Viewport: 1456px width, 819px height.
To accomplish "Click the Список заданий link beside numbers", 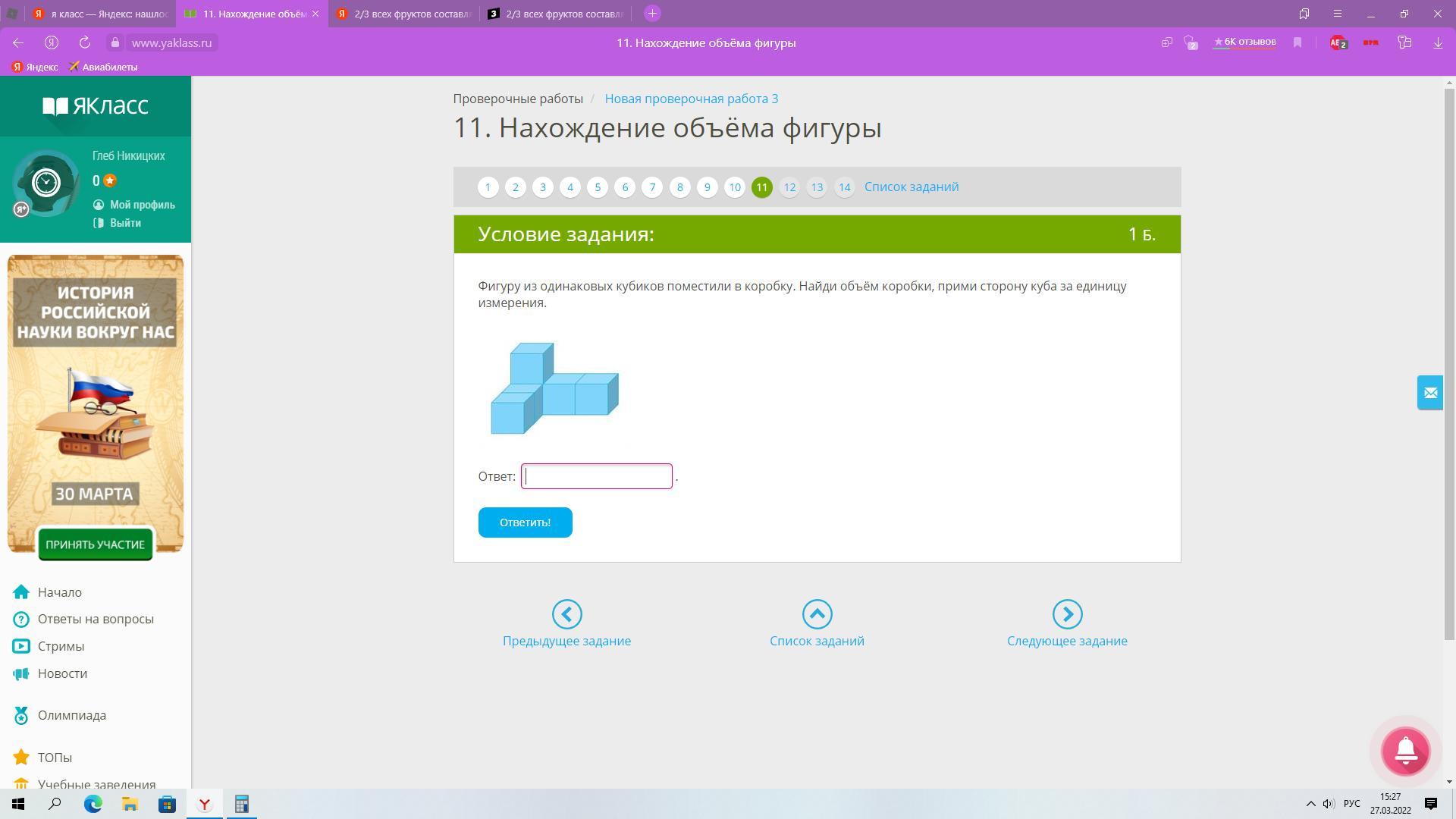I will (911, 187).
